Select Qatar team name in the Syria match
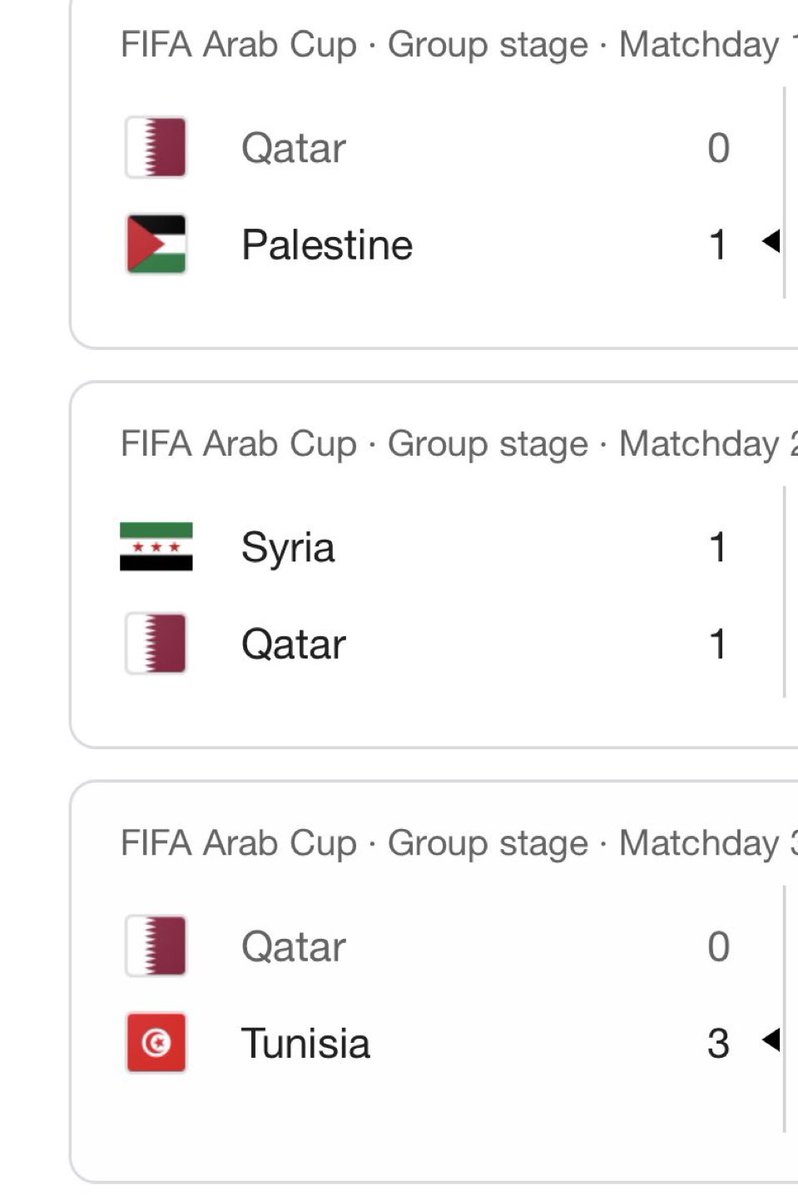The image size is (798, 1200). [294, 644]
